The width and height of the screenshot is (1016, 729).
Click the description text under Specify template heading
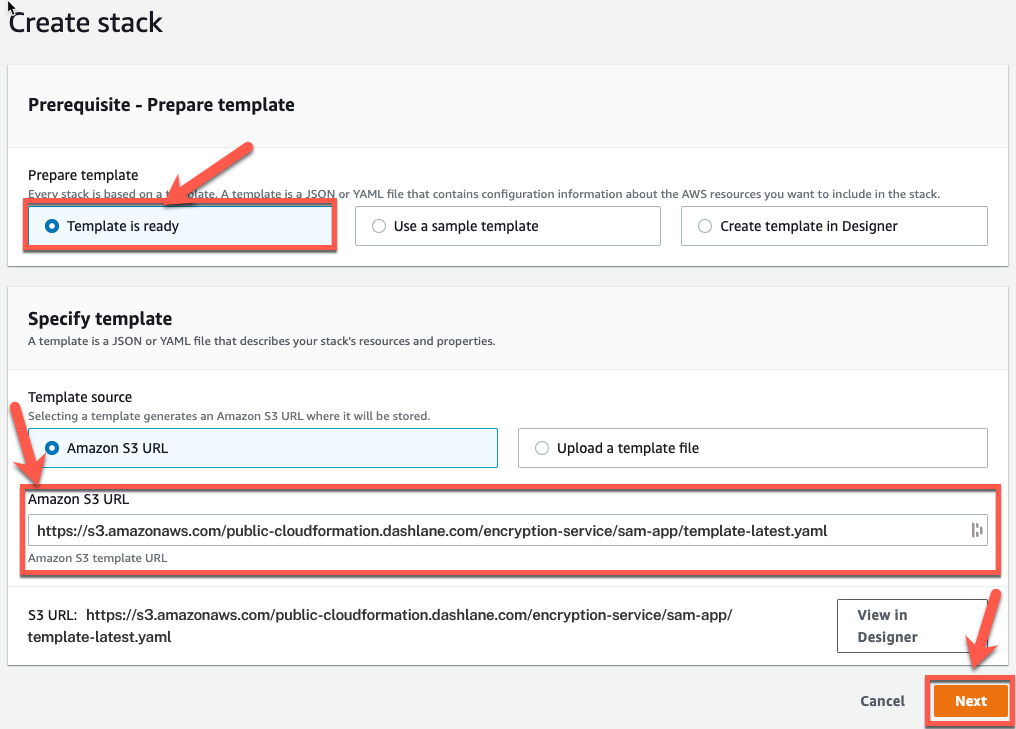pos(261,341)
